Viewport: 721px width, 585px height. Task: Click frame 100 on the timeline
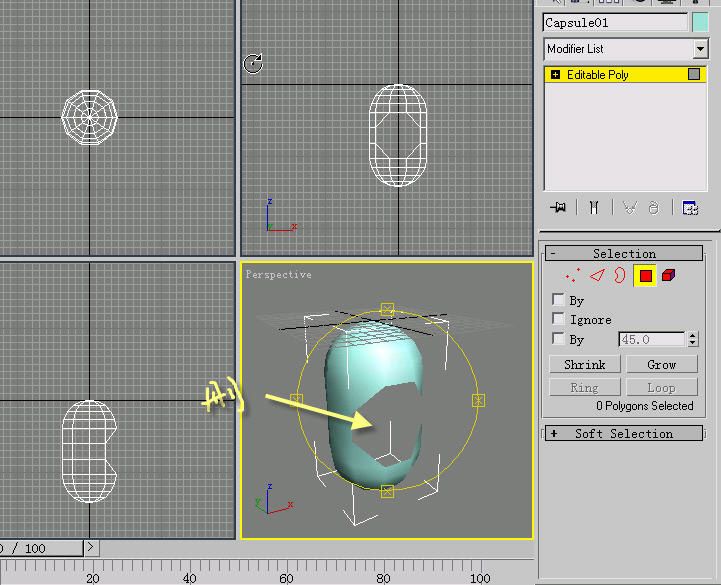click(480, 578)
